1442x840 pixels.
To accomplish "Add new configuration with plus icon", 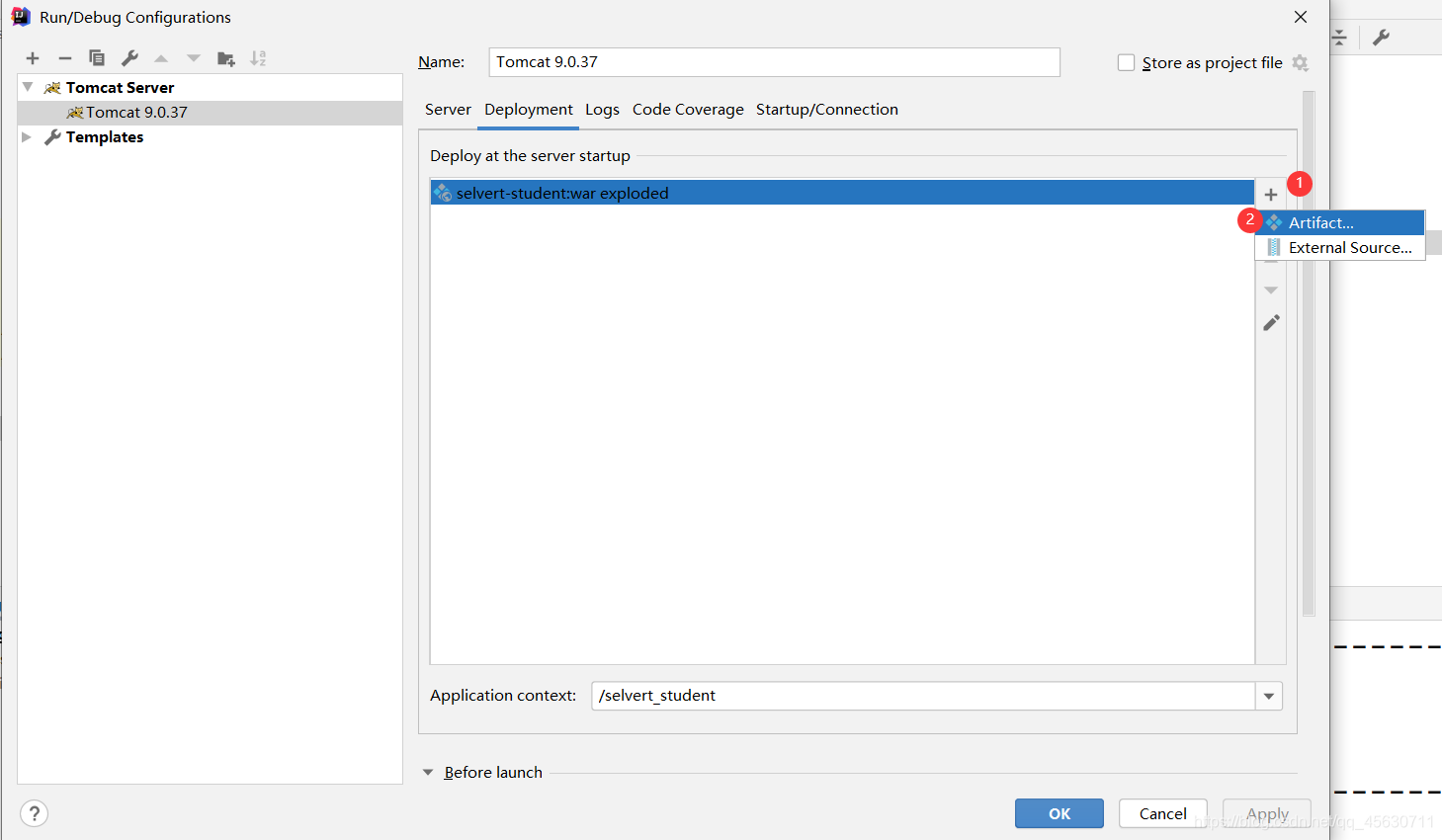I will tap(33, 58).
